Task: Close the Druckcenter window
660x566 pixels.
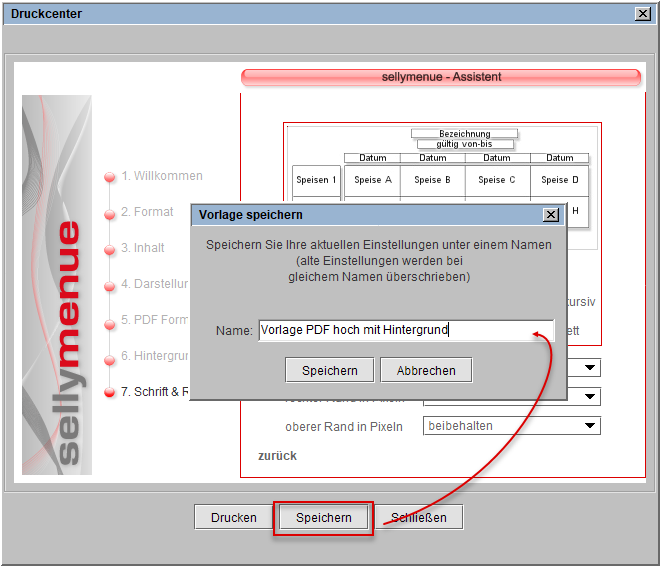Action: (x=642, y=14)
